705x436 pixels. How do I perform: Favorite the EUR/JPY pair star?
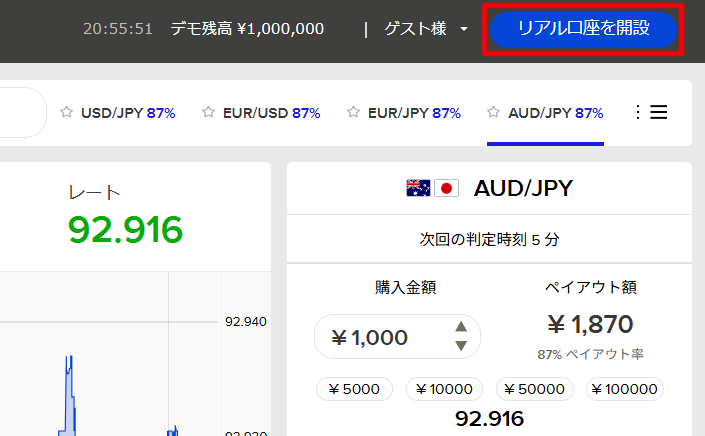coord(353,112)
